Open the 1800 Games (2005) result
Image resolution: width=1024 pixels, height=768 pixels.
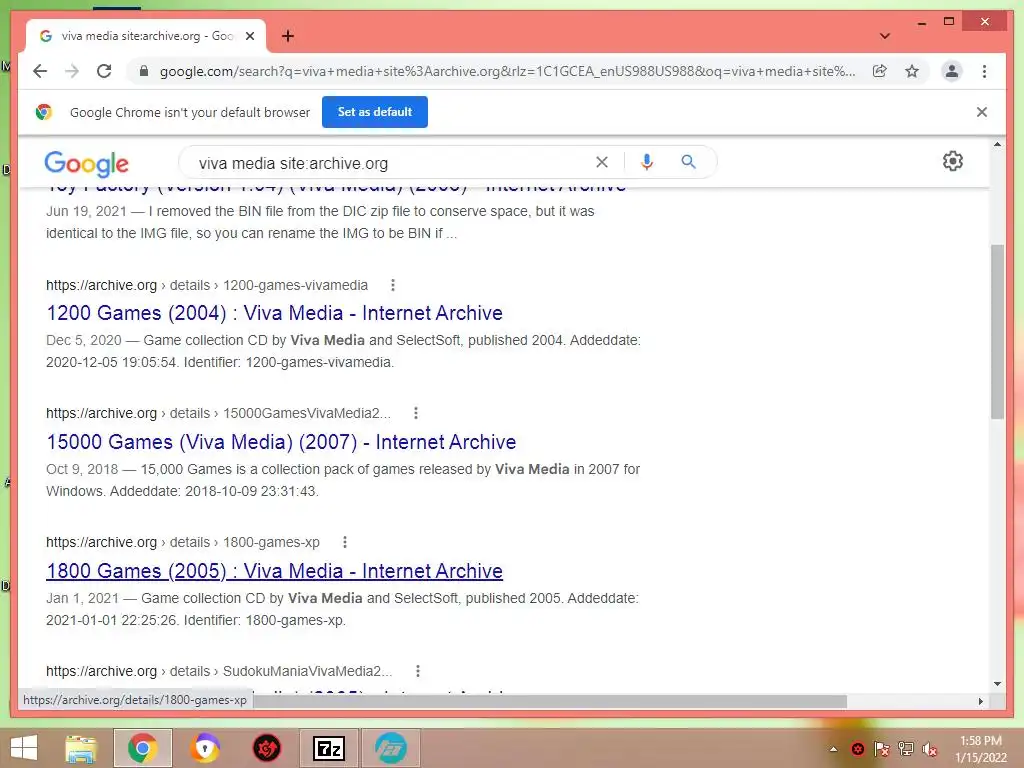coord(274,571)
